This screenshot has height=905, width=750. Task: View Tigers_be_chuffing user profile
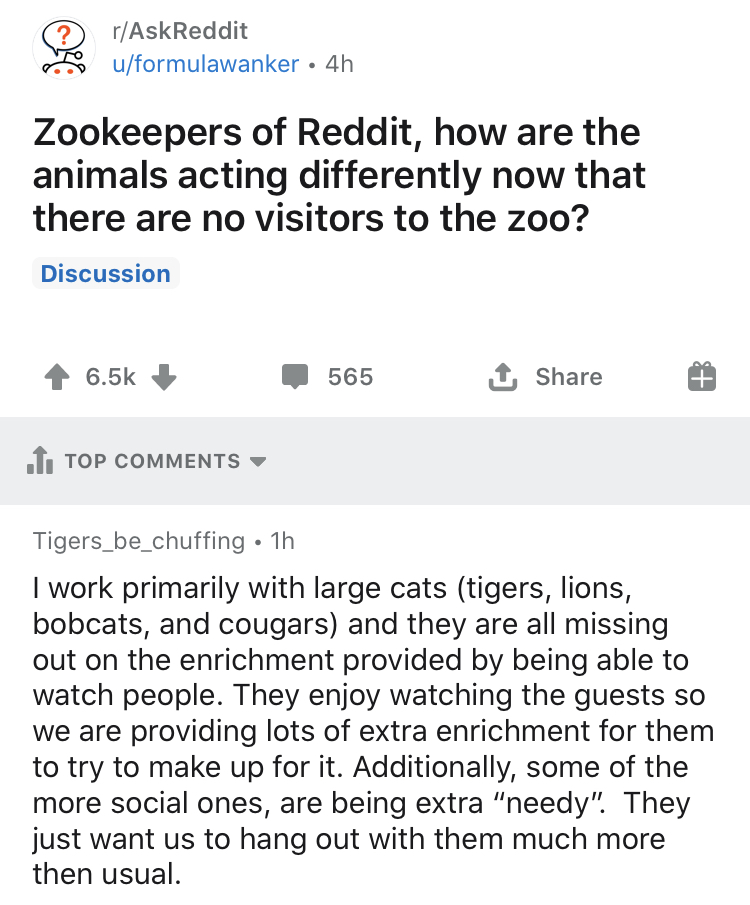click(x=139, y=541)
